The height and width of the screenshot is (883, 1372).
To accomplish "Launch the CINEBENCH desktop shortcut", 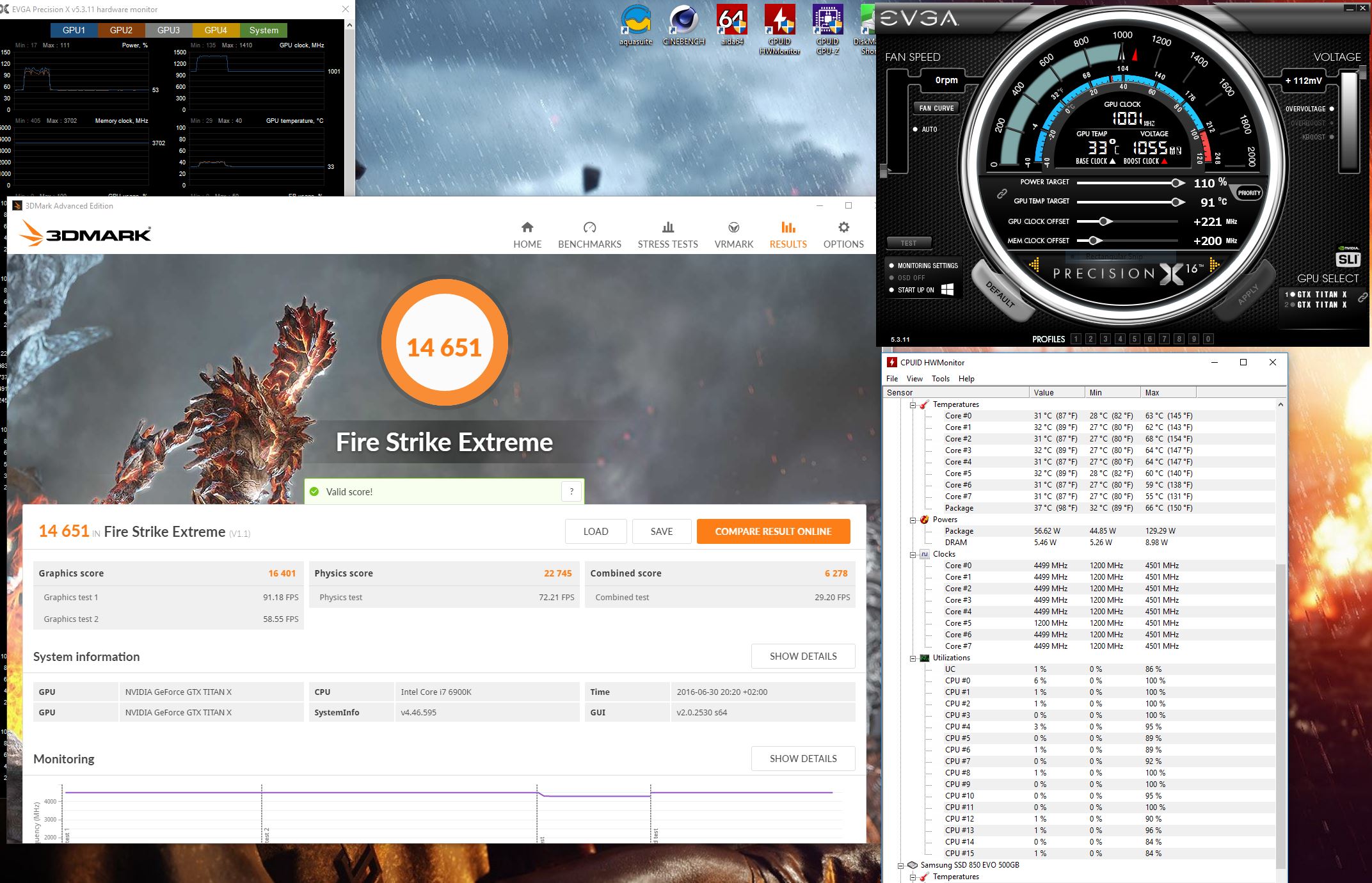I will point(683,26).
